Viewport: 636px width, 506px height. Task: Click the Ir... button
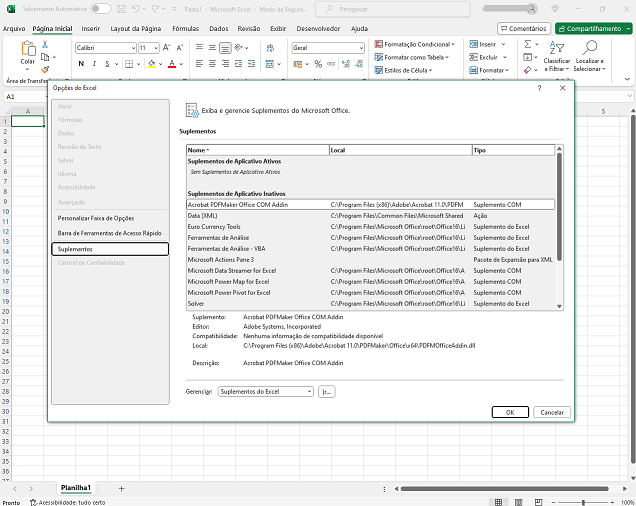[x=327, y=392]
